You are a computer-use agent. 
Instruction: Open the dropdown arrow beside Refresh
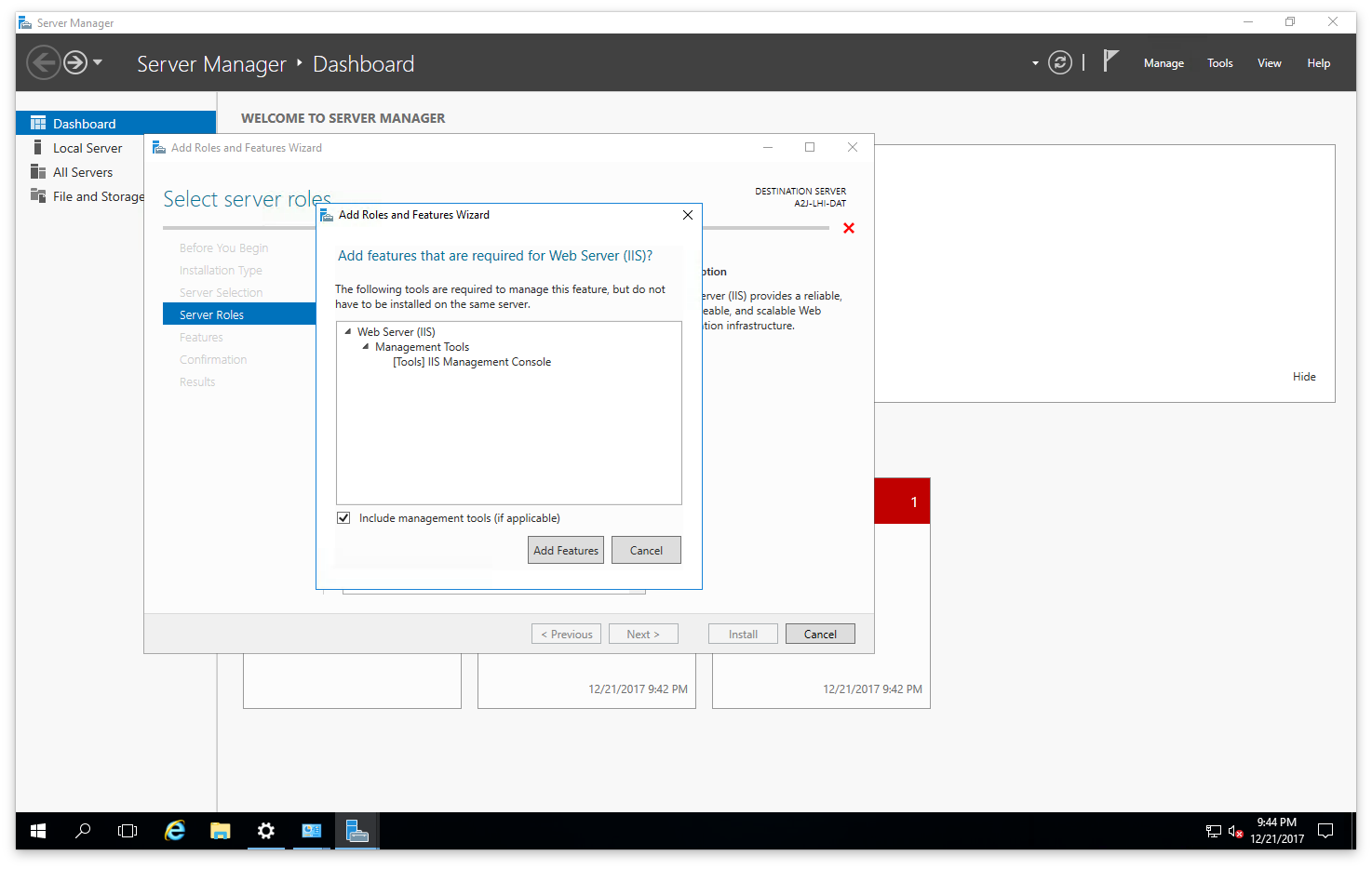1035,63
